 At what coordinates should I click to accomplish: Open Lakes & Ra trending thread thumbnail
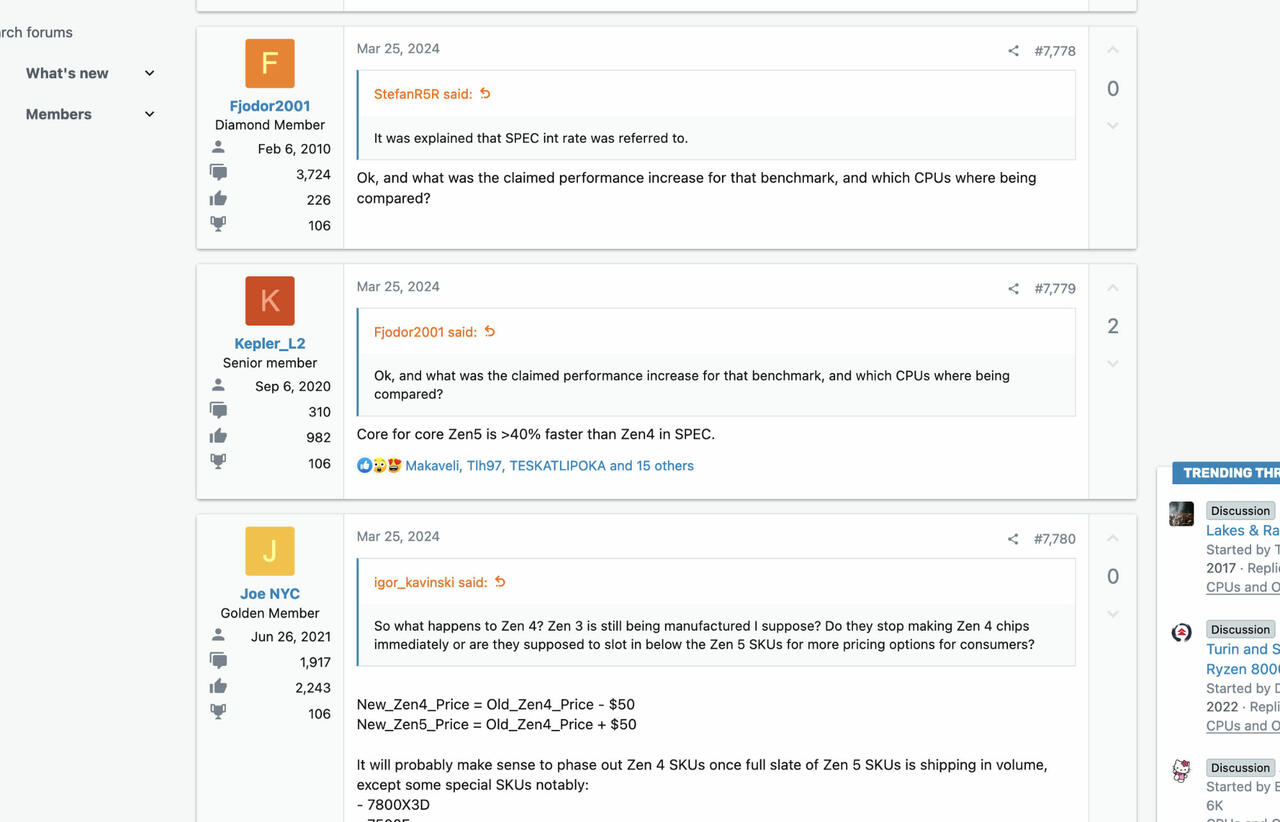click(1182, 514)
